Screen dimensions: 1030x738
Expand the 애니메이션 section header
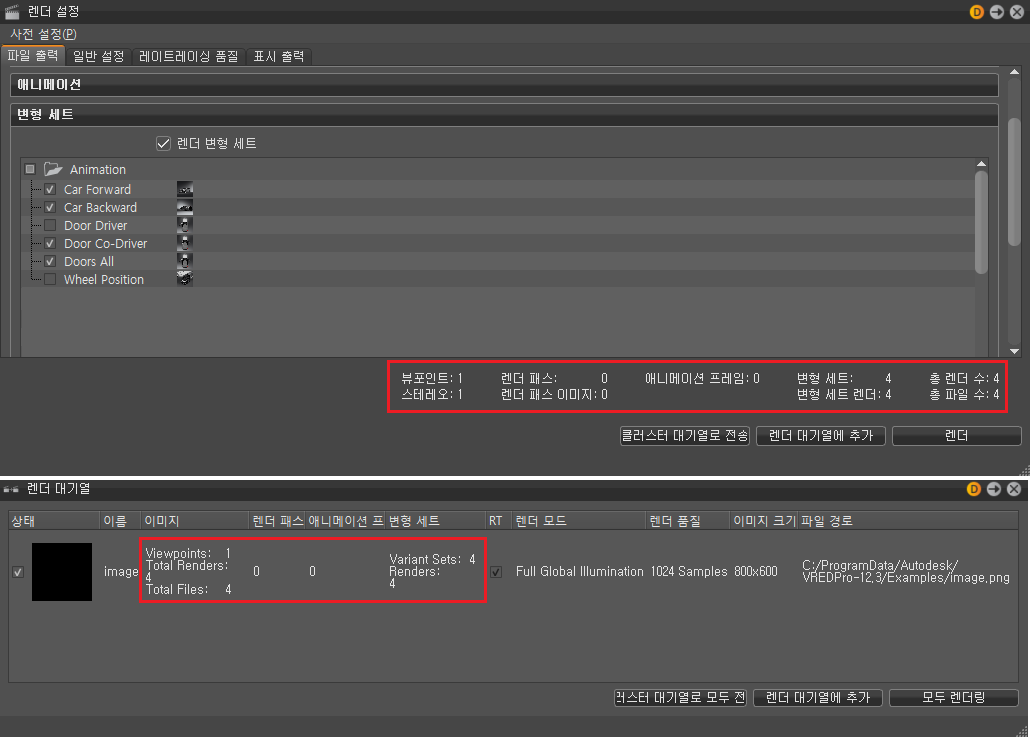click(504, 84)
